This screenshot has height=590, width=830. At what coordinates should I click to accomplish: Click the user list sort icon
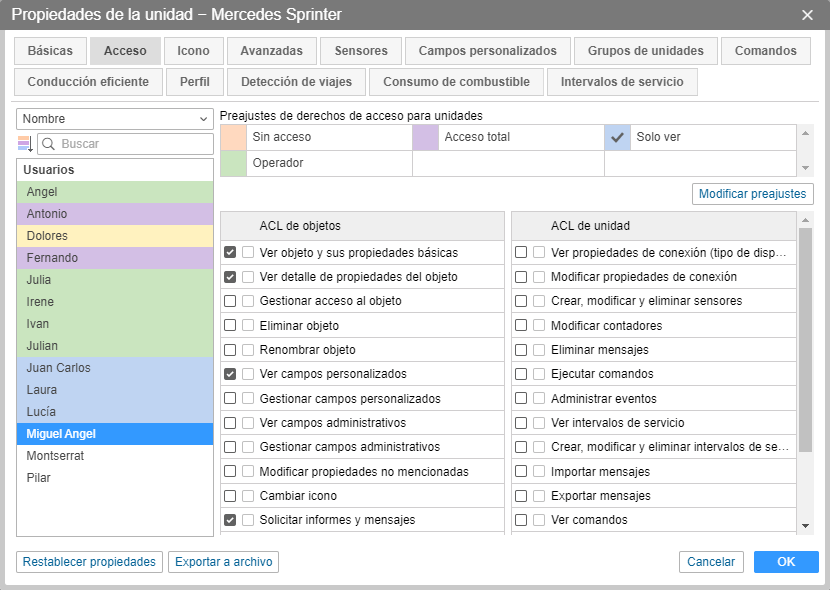click(x=25, y=144)
